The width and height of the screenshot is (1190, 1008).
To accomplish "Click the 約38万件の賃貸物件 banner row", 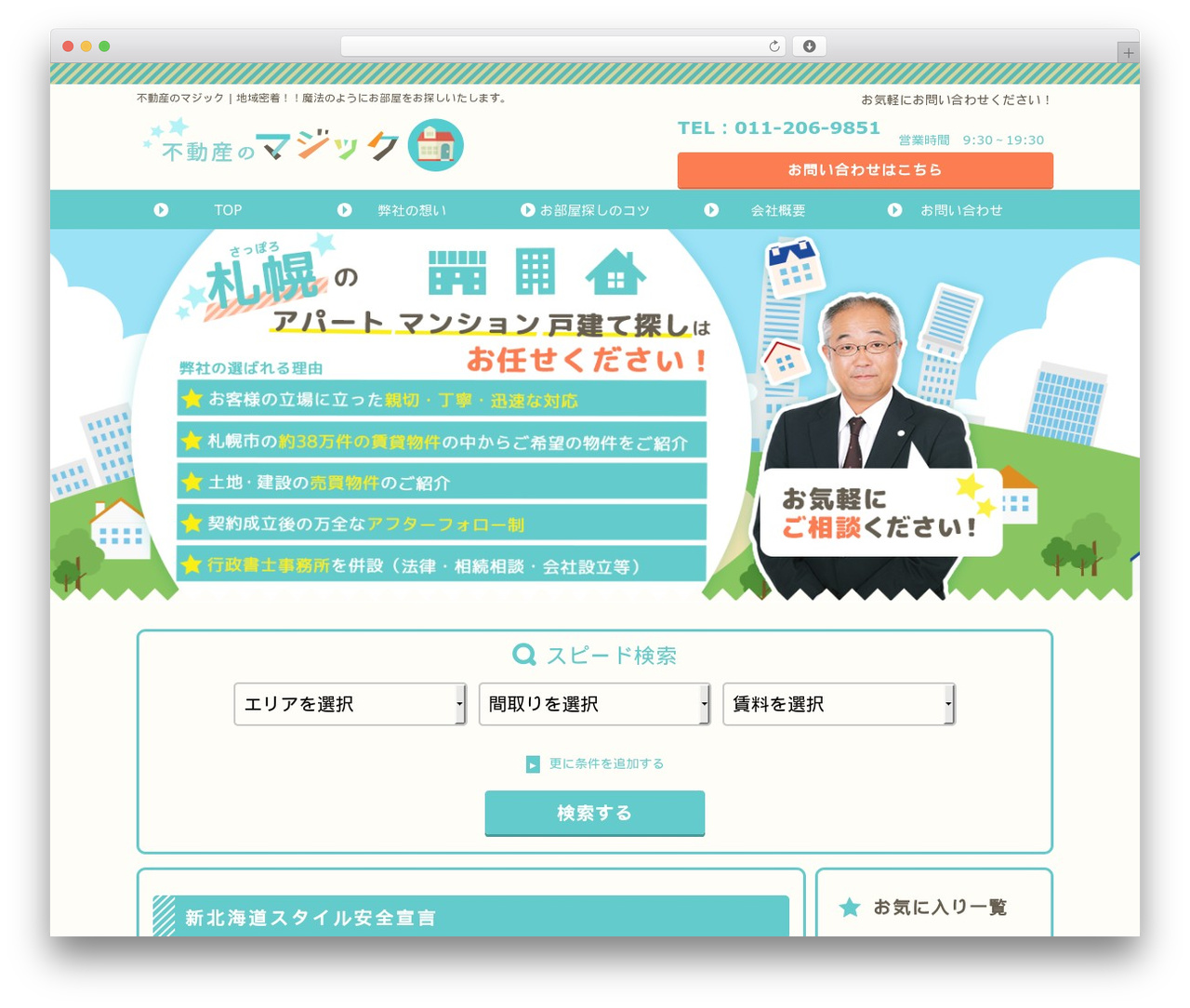I will 442,441.
